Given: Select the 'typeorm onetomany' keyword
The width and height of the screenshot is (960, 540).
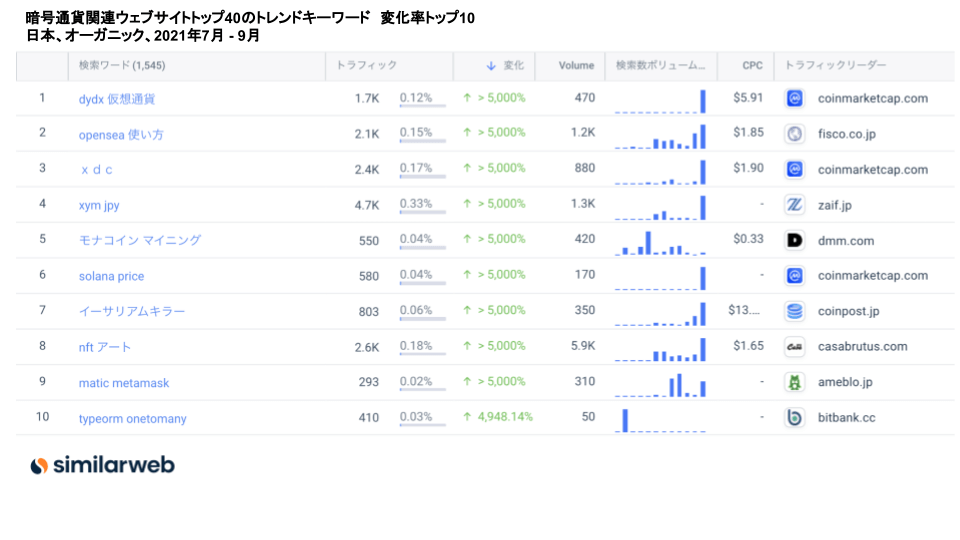Looking at the screenshot, I should [132, 418].
